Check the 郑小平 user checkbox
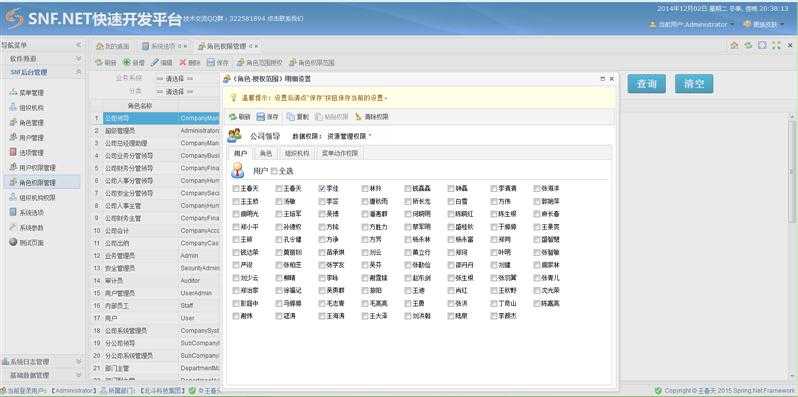This screenshot has height=397, width=798. tap(236, 226)
